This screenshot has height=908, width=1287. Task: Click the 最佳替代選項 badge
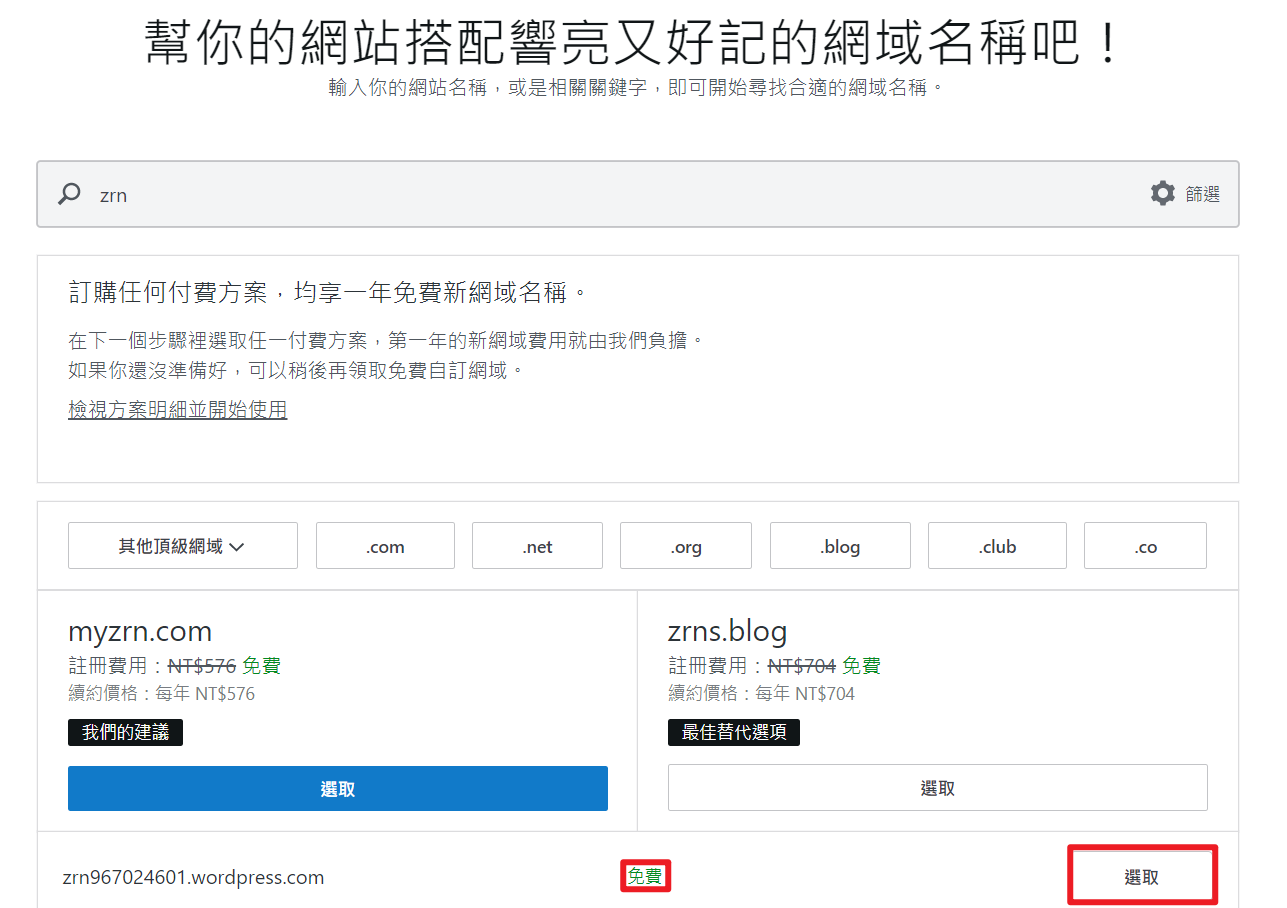[x=733, y=732]
